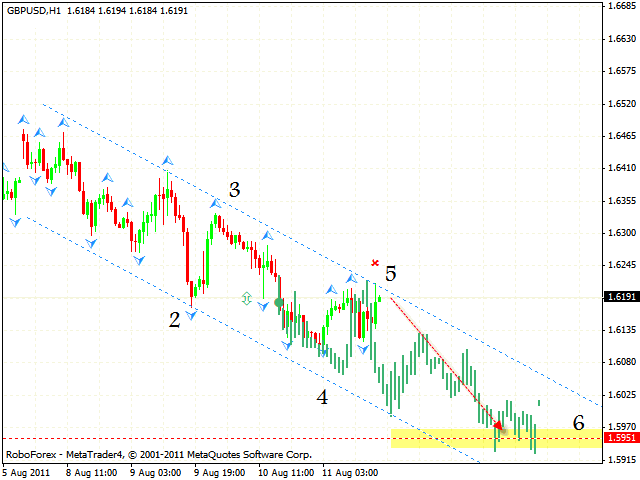Click the 1.5915 price axis label
The height and width of the screenshot is (480, 640).
click(x=622, y=460)
